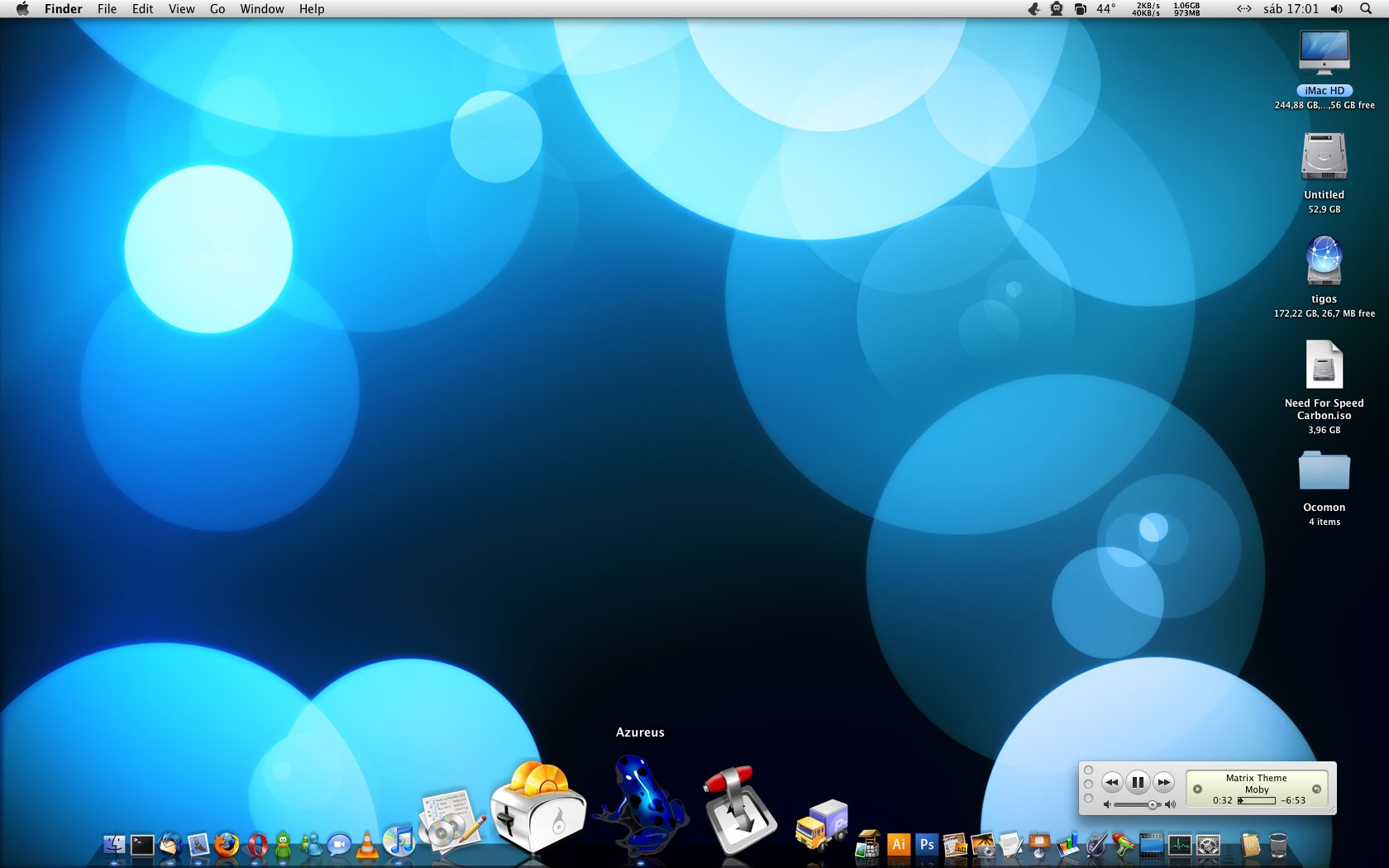The width and height of the screenshot is (1389, 868).
Task: Skip to next track in mini player
Action: (1163, 781)
